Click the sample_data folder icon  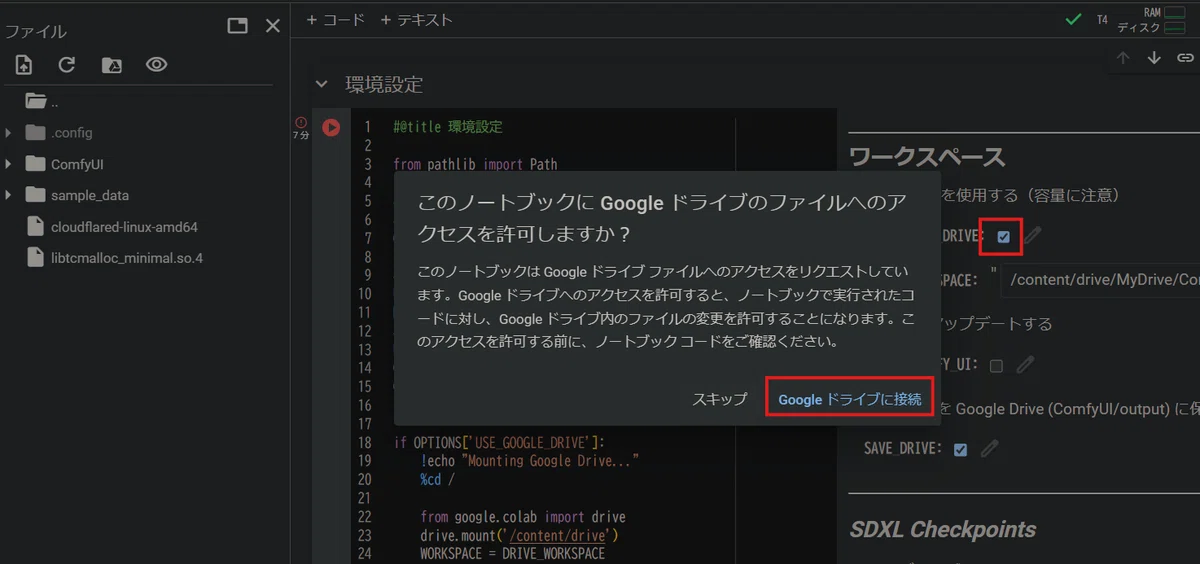(36, 195)
